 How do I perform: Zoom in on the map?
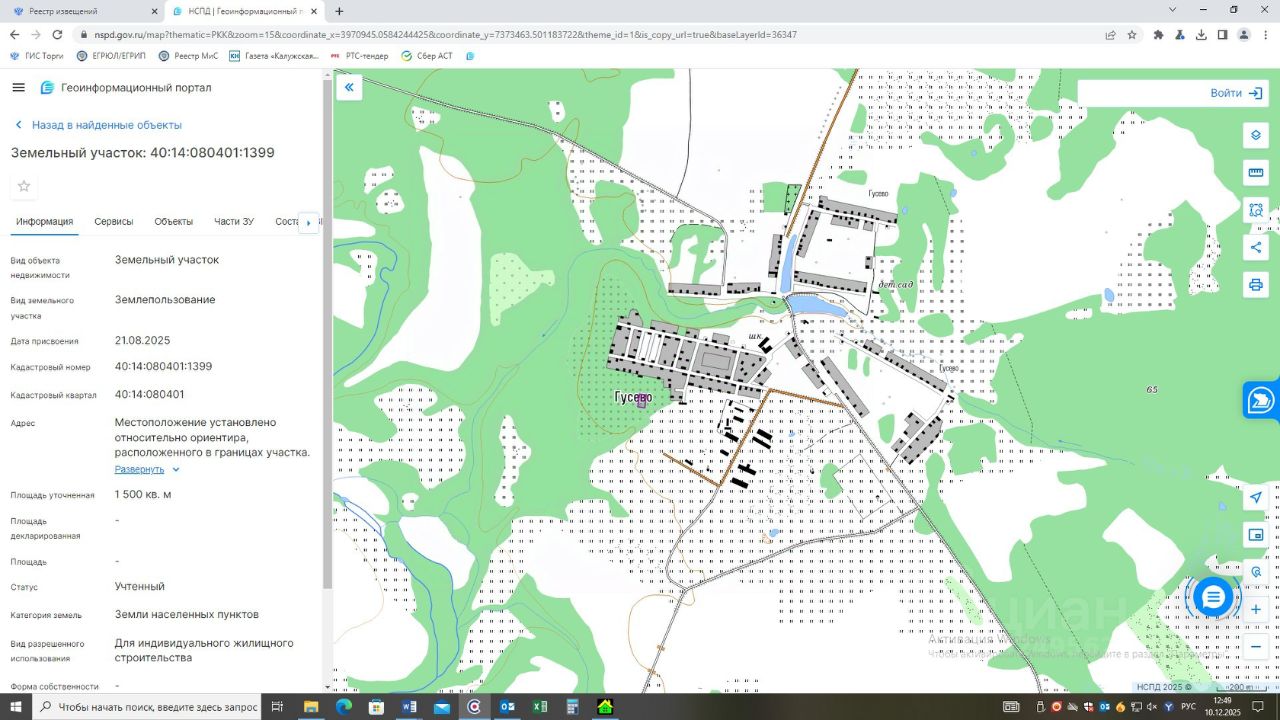point(1256,609)
